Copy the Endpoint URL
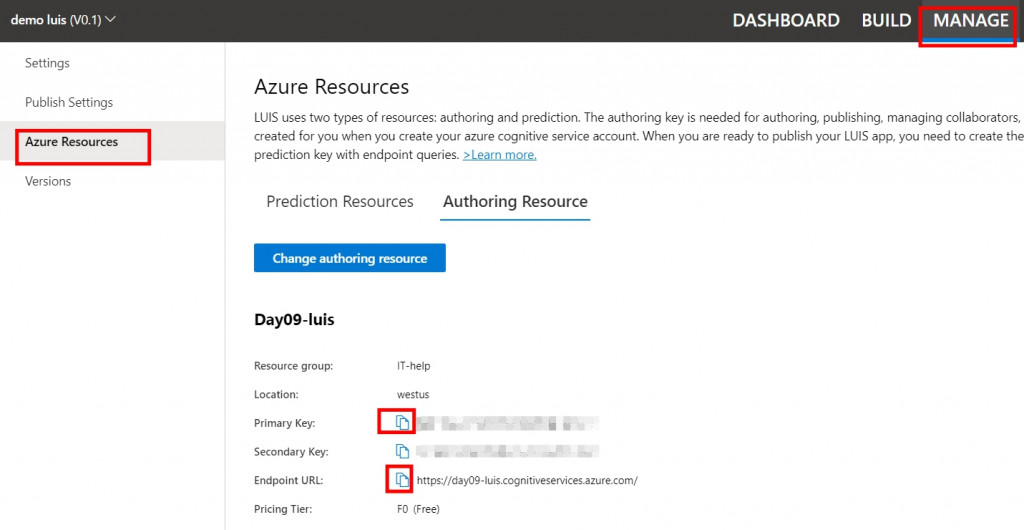 click(403, 480)
